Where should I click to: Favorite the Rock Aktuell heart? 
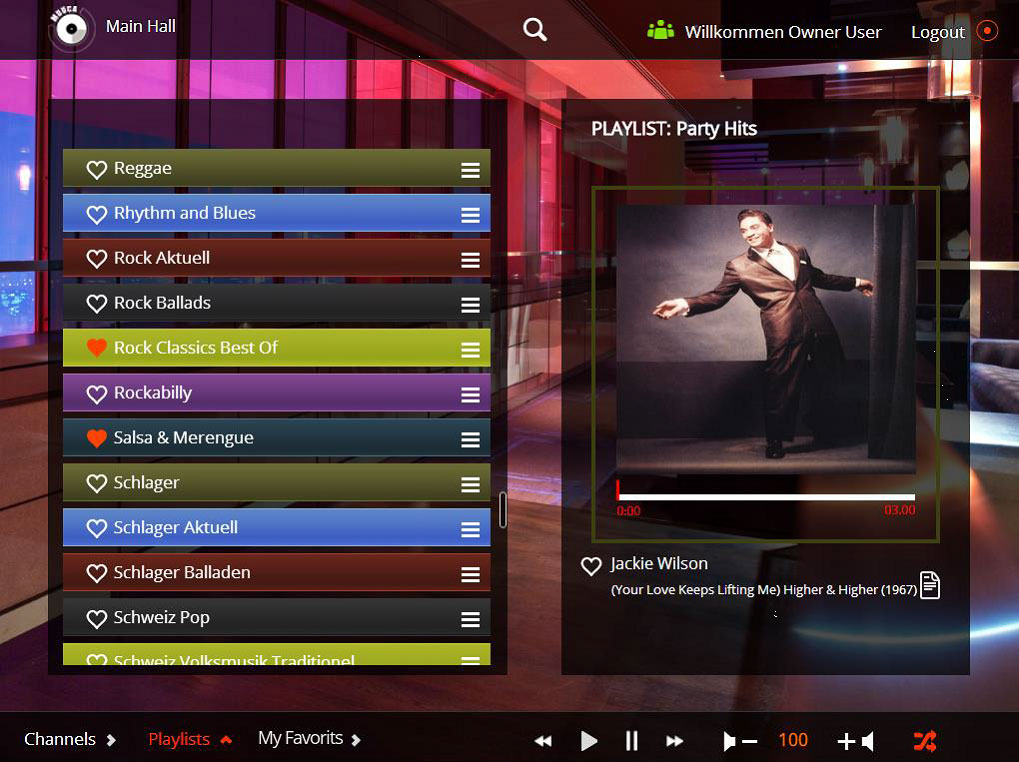[97, 259]
